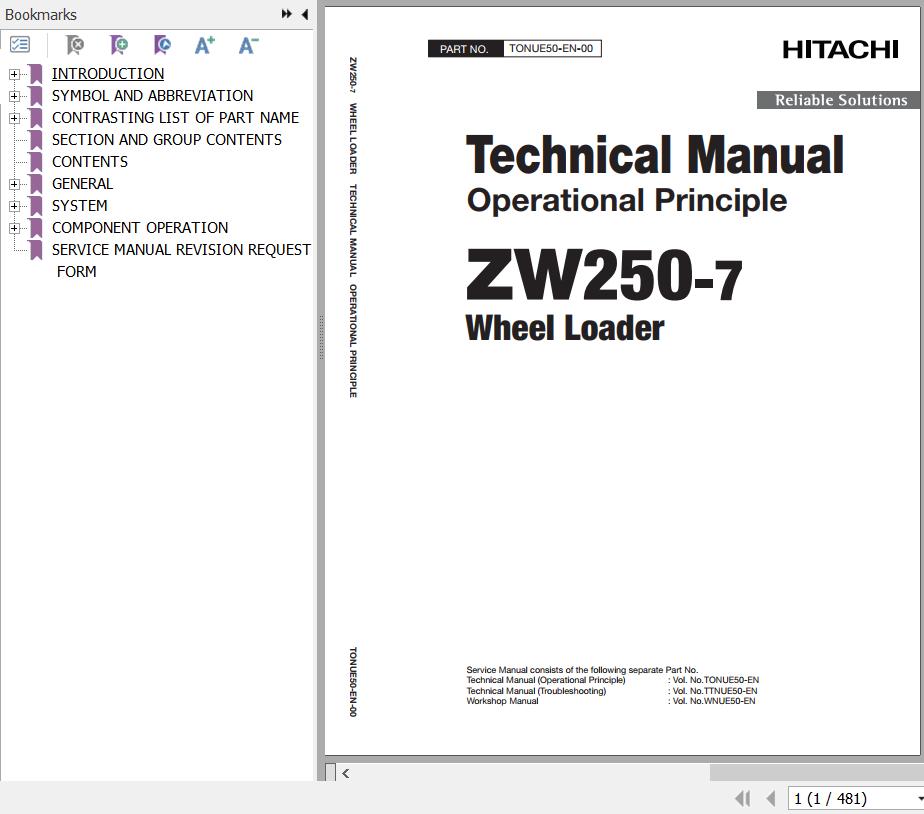The image size is (924, 814).
Task: Click the horizontal scrollbar track
Action: 530,773
